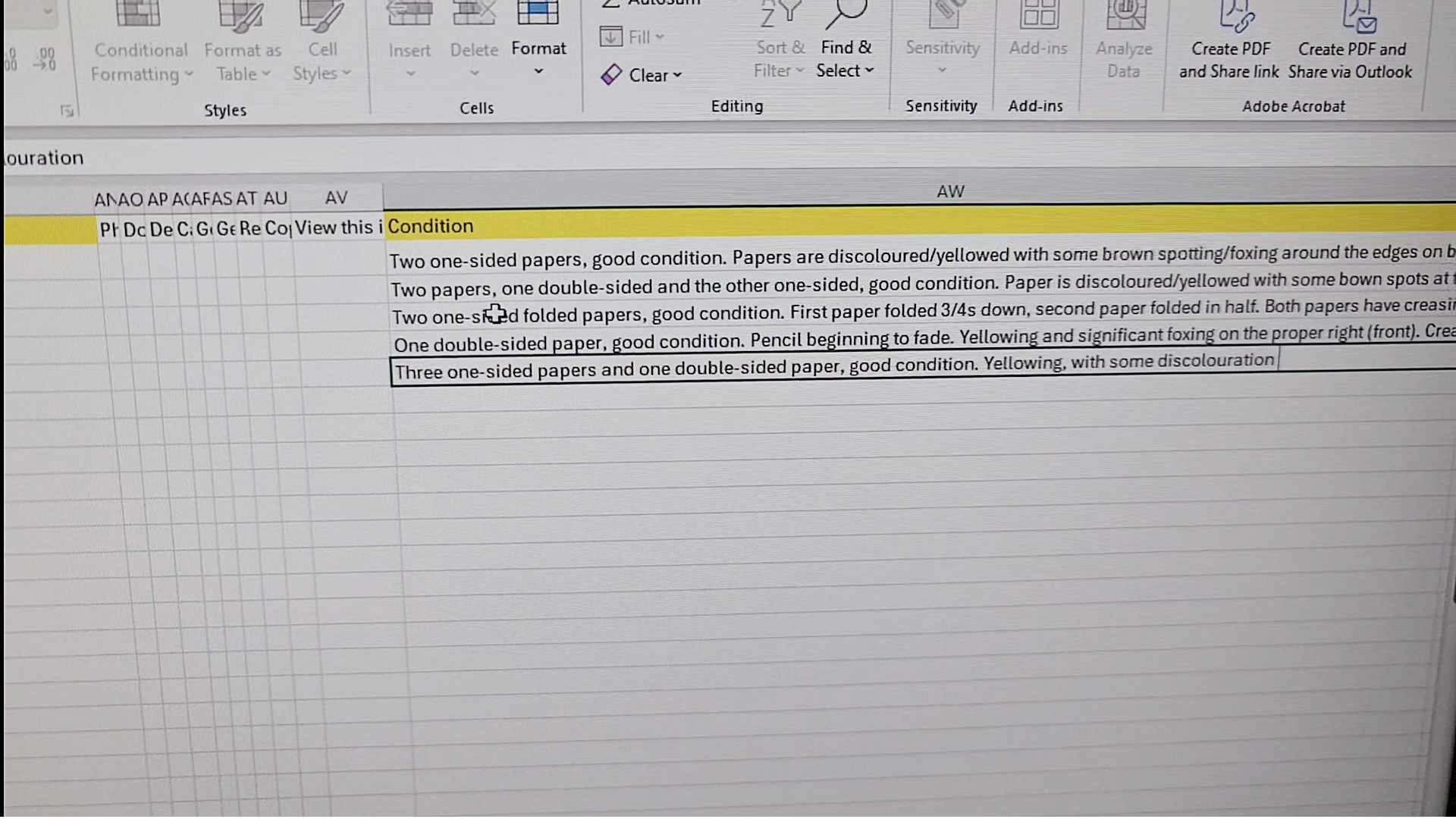Select column AW header
Image resolution: width=1456 pixels, height=819 pixels.
pyautogui.click(x=949, y=191)
